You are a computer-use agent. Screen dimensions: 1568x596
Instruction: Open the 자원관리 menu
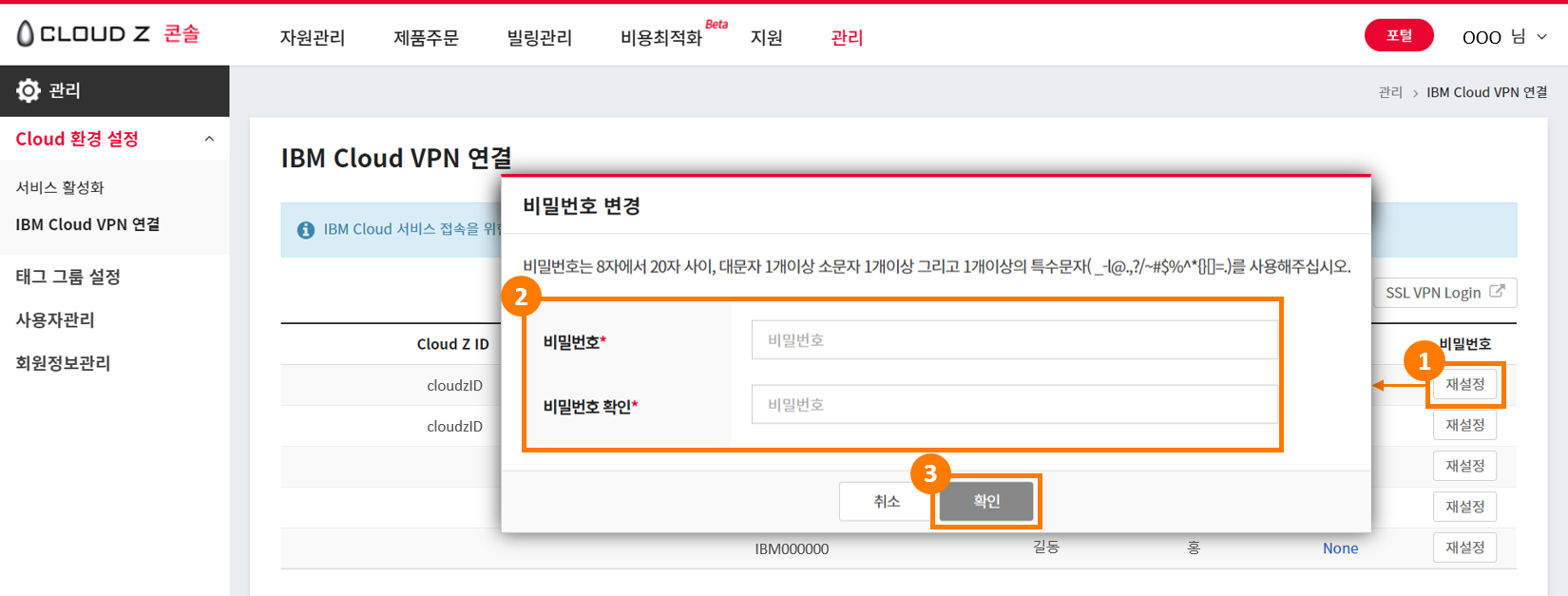pos(312,38)
